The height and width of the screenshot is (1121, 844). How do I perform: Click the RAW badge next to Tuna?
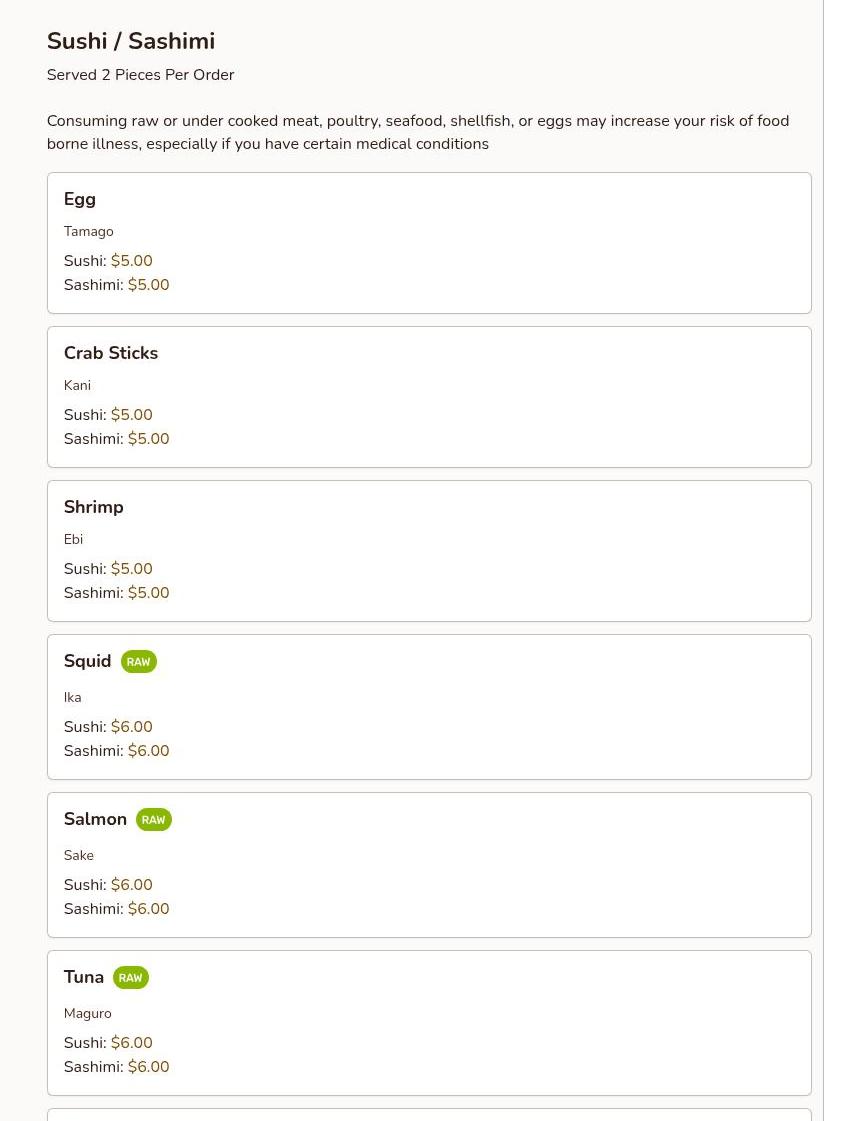130,978
